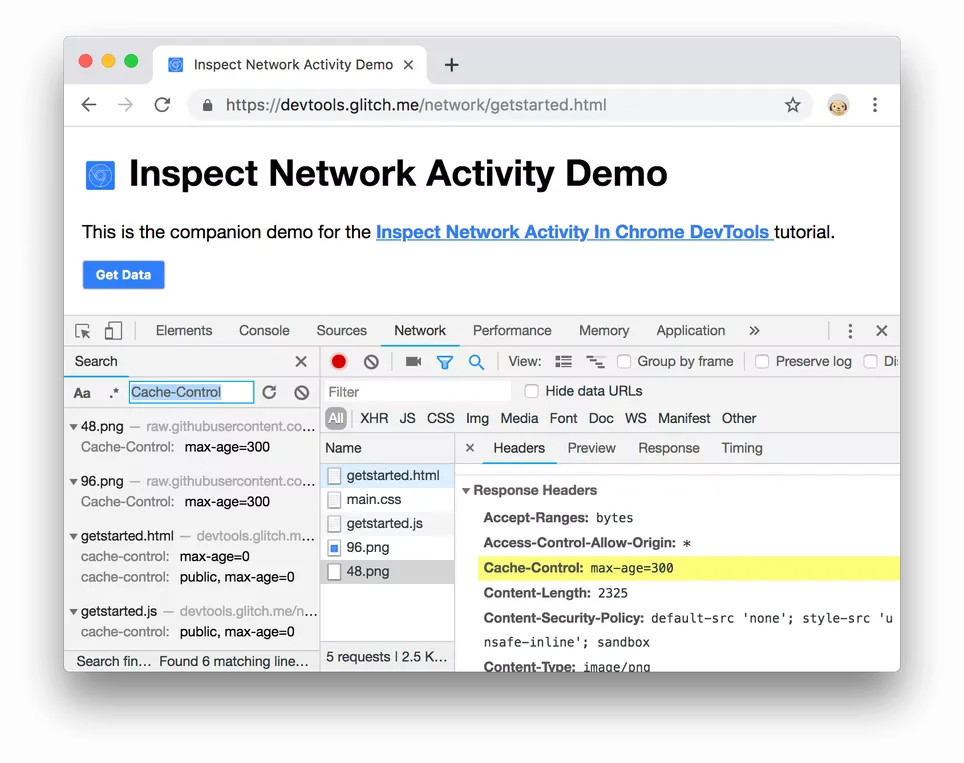Click the browser address bar URL
The width and height of the screenshot is (964, 763).
coord(416,105)
